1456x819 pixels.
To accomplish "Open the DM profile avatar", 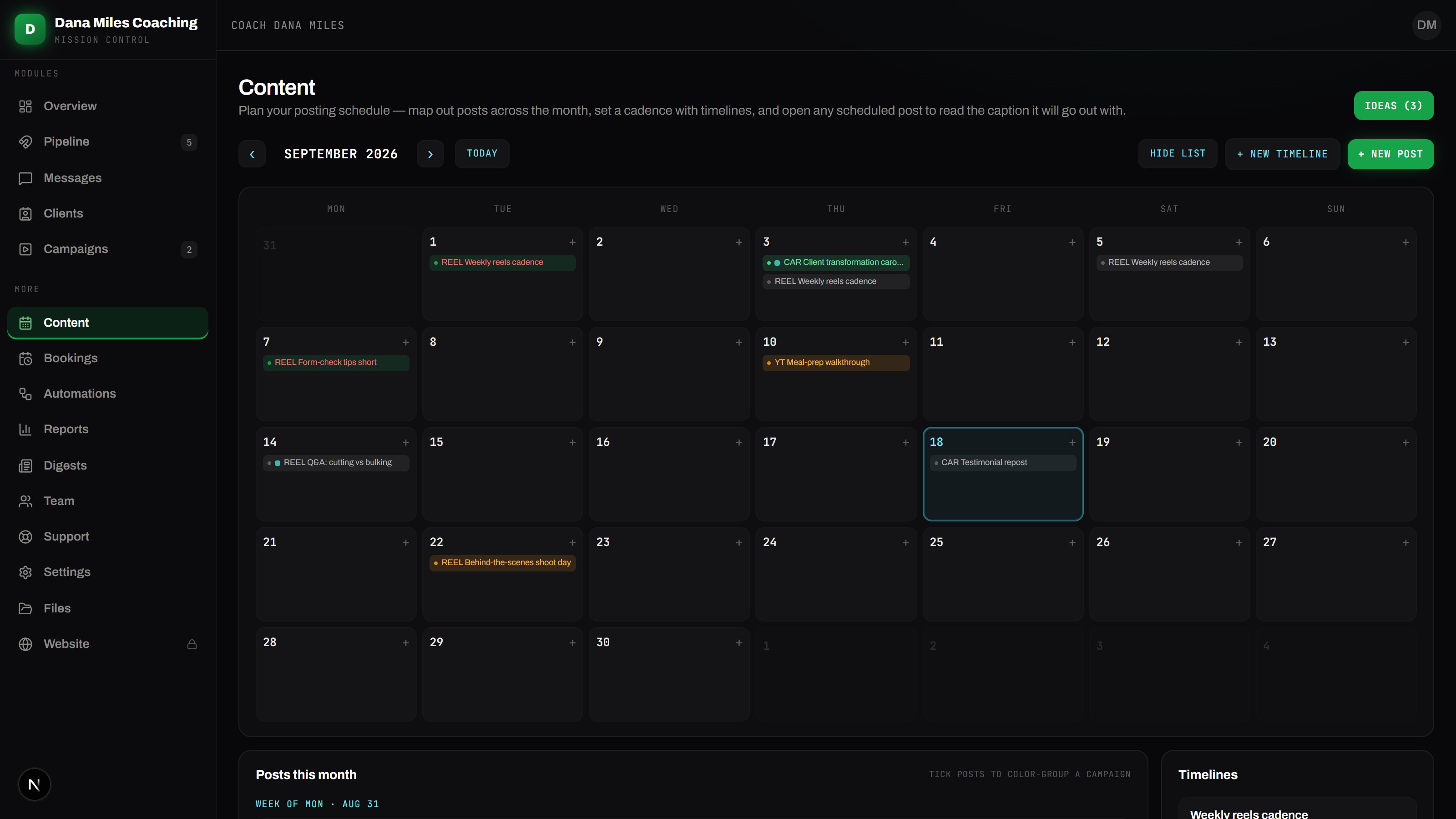I will tap(1426, 25).
